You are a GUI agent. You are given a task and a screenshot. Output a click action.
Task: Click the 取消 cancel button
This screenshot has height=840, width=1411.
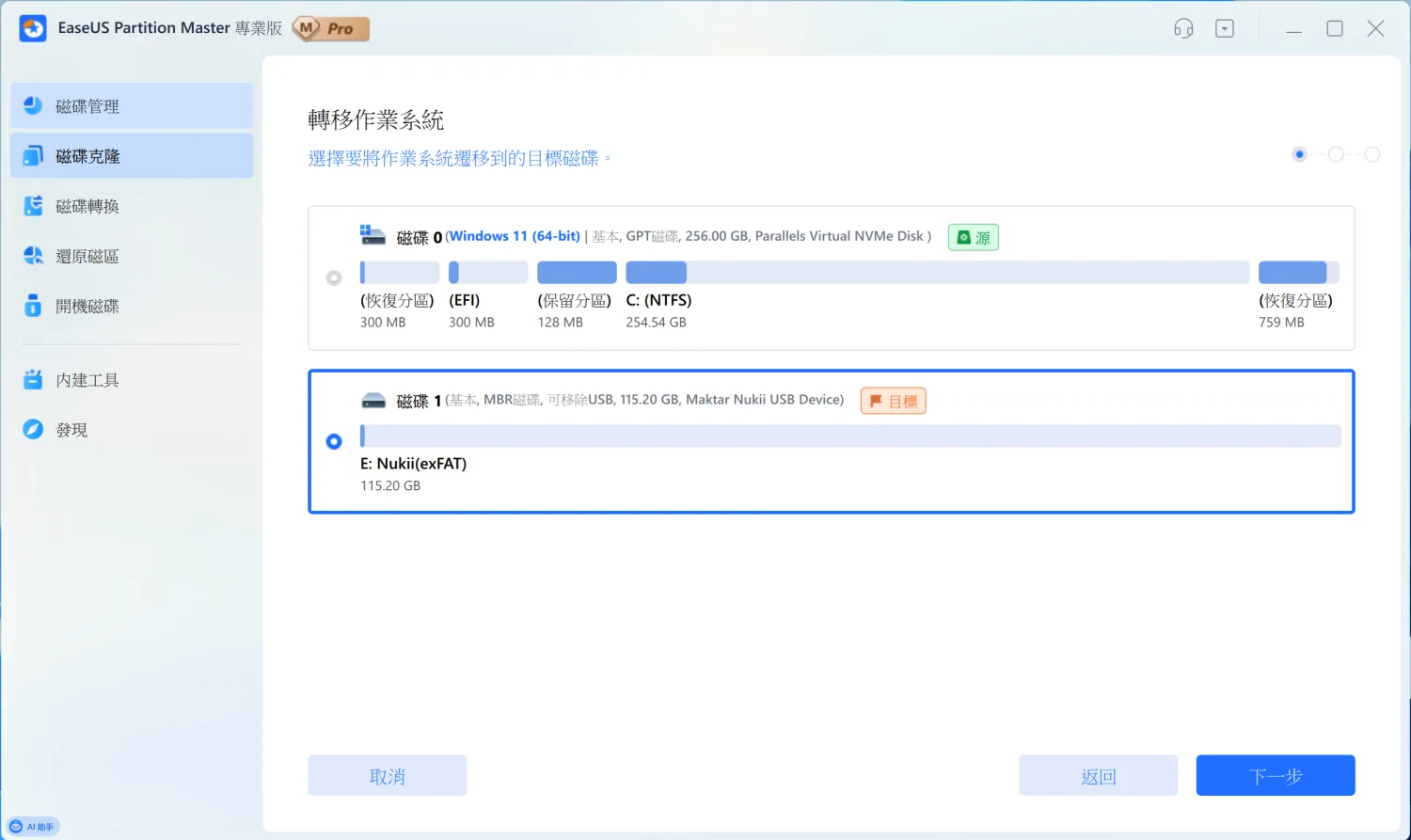tap(388, 775)
